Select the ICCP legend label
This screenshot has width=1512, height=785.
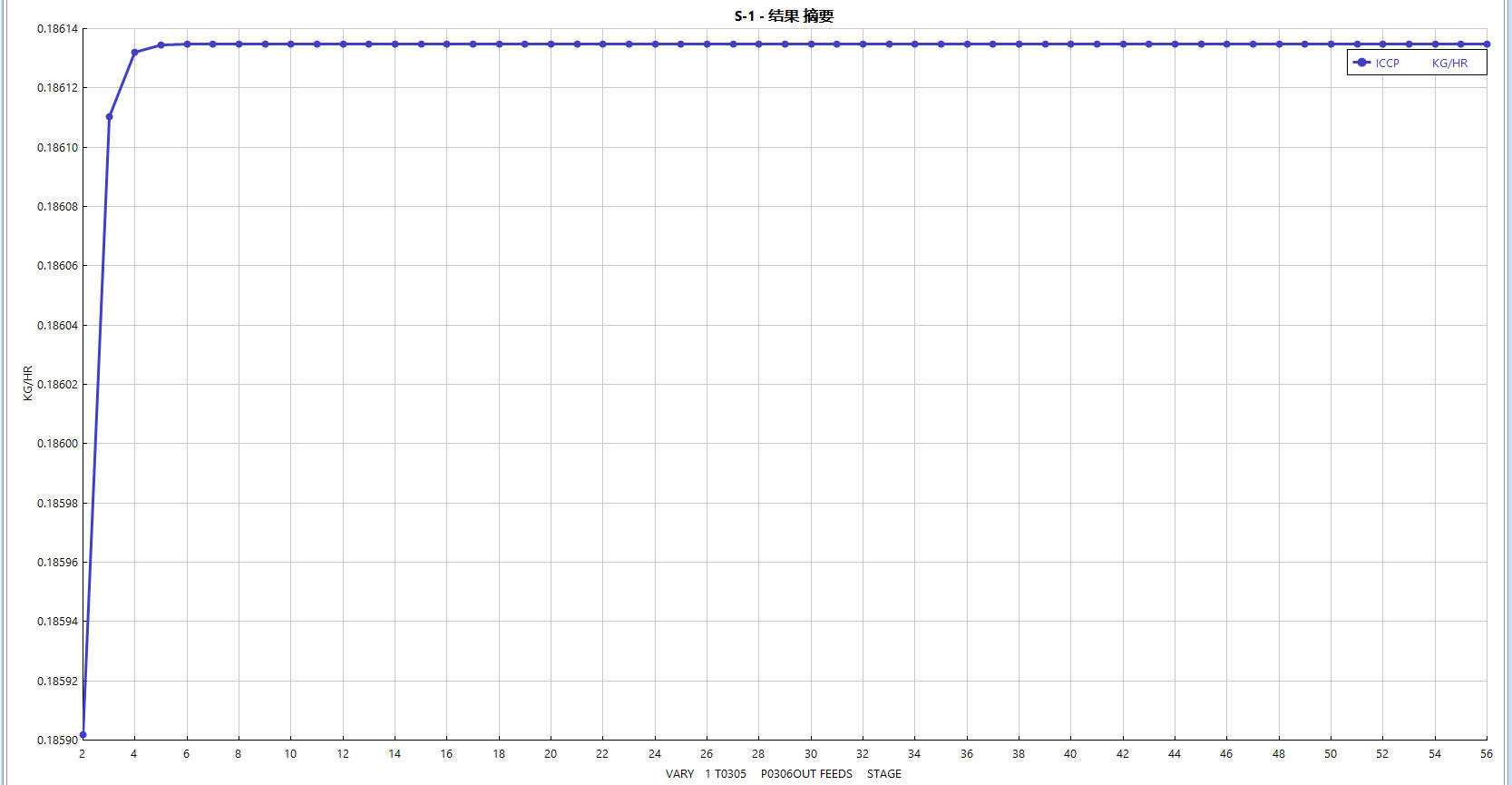point(1387,64)
